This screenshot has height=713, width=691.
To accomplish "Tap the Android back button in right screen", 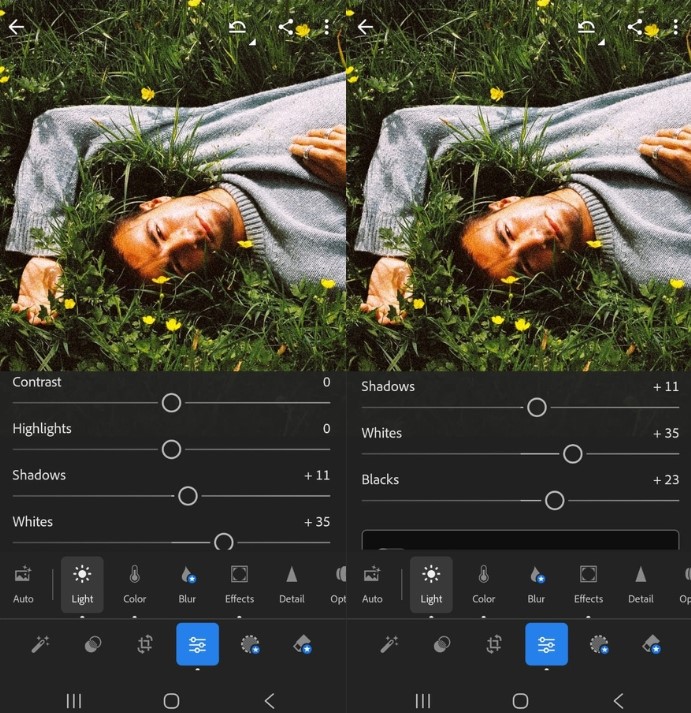I will coord(619,701).
